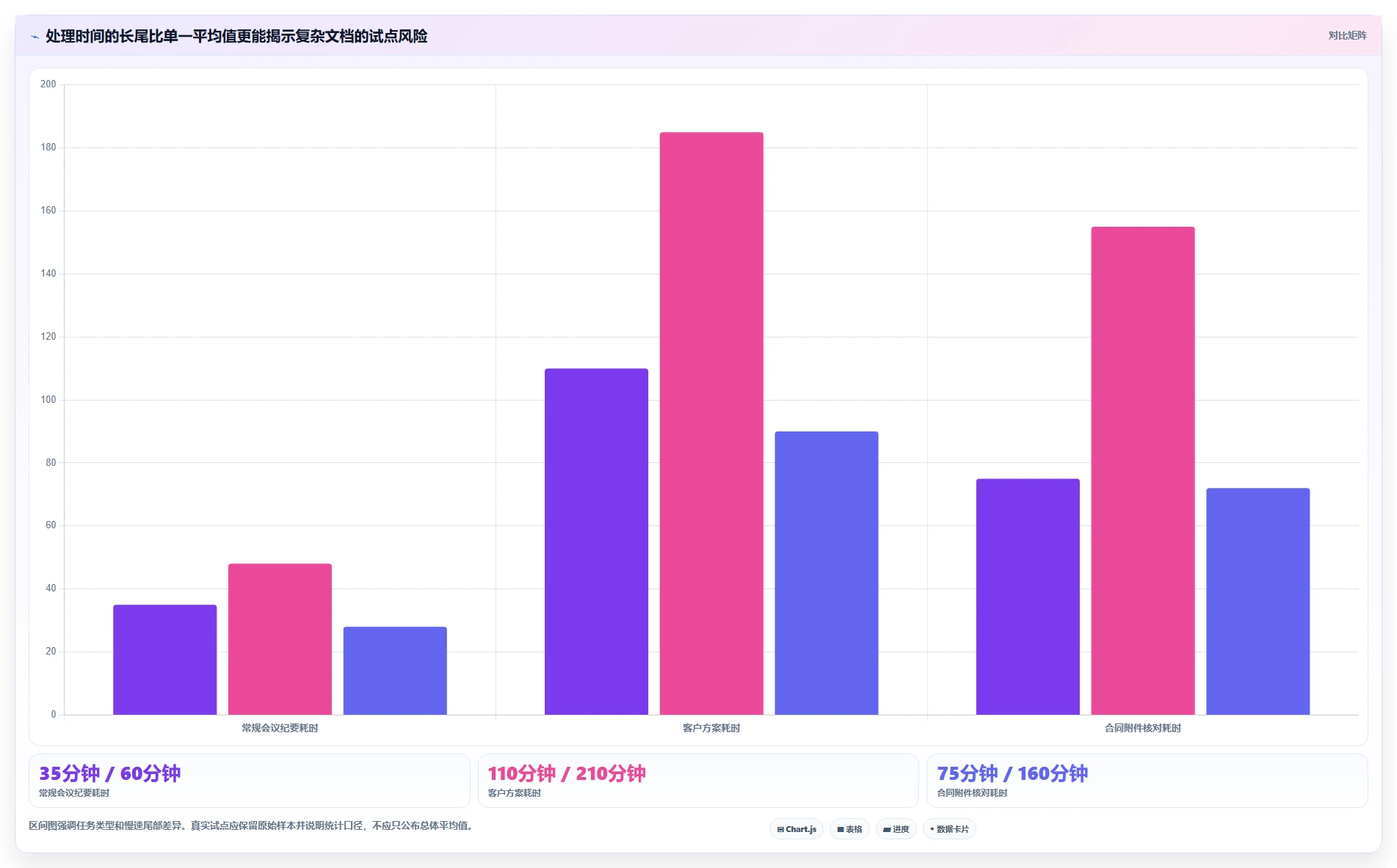The image size is (1397, 868).
Task: Click the y-axis tick label 180
Action: [x=48, y=147]
